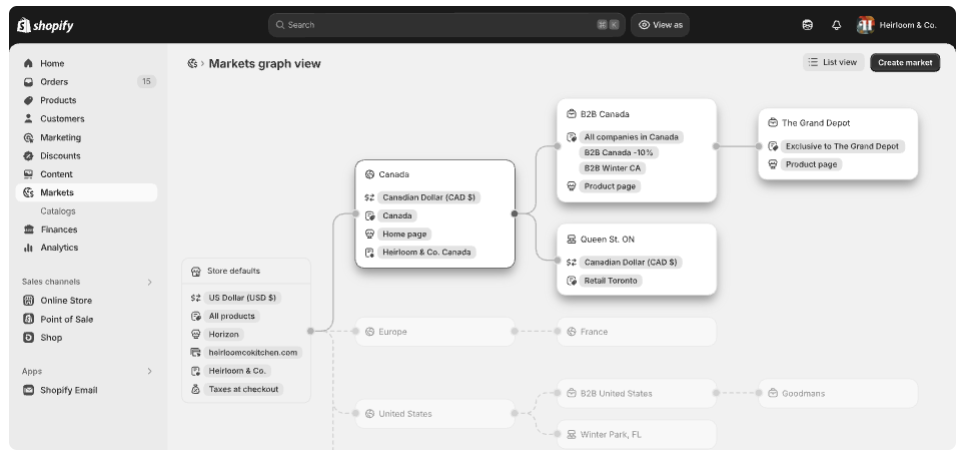Click the Search field
The height and width of the screenshot is (458, 967).
point(446,25)
